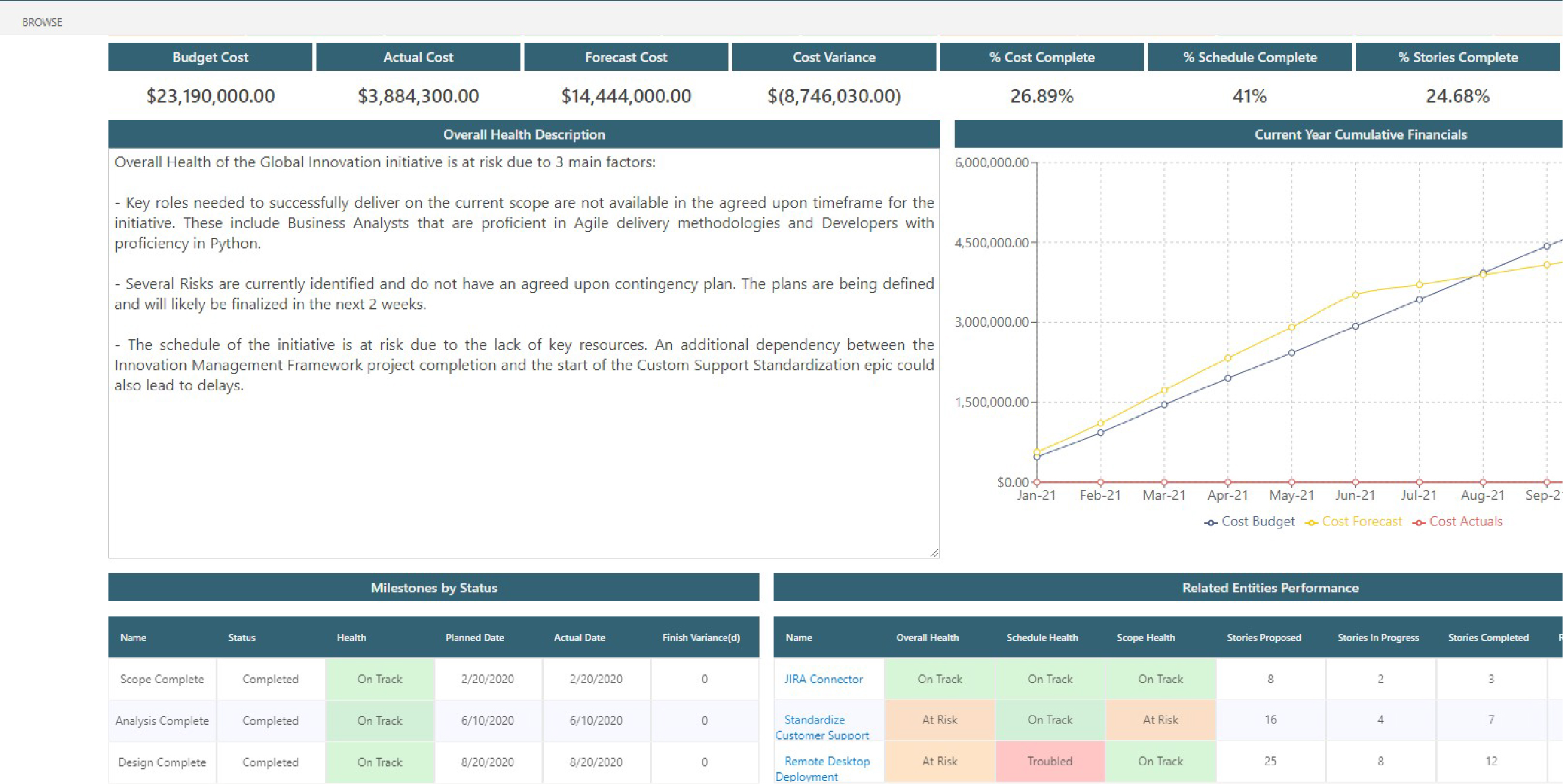
Task: Open the BROWSE ribbon tab
Action: (x=42, y=22)
